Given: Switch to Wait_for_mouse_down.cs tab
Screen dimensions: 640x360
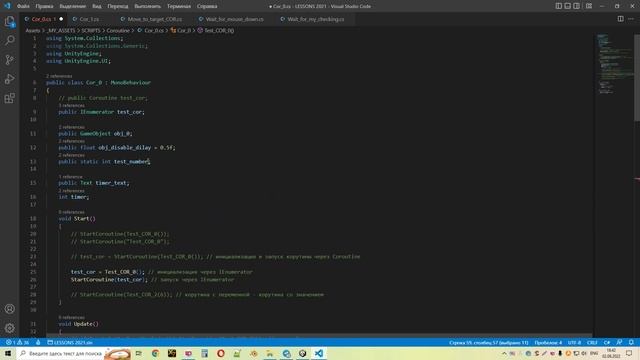Looking at the screenshot, I should click(234, 19).
